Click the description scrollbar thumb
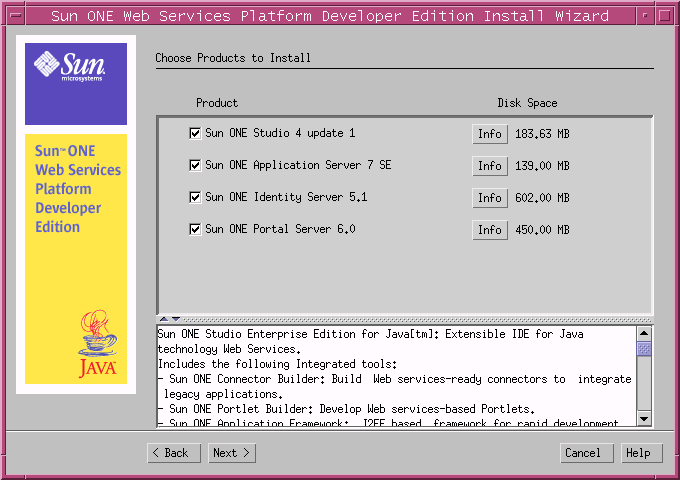The height and width of the screenshot is (480, 680). click(x=644, y=349)
